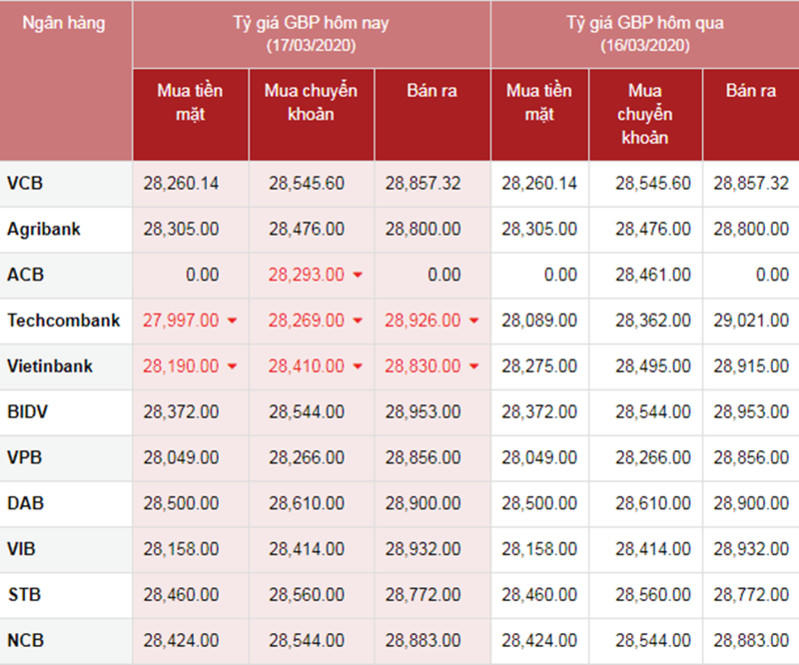Select VCB today's cash rate 28,260.14

(x=181, y=183)
